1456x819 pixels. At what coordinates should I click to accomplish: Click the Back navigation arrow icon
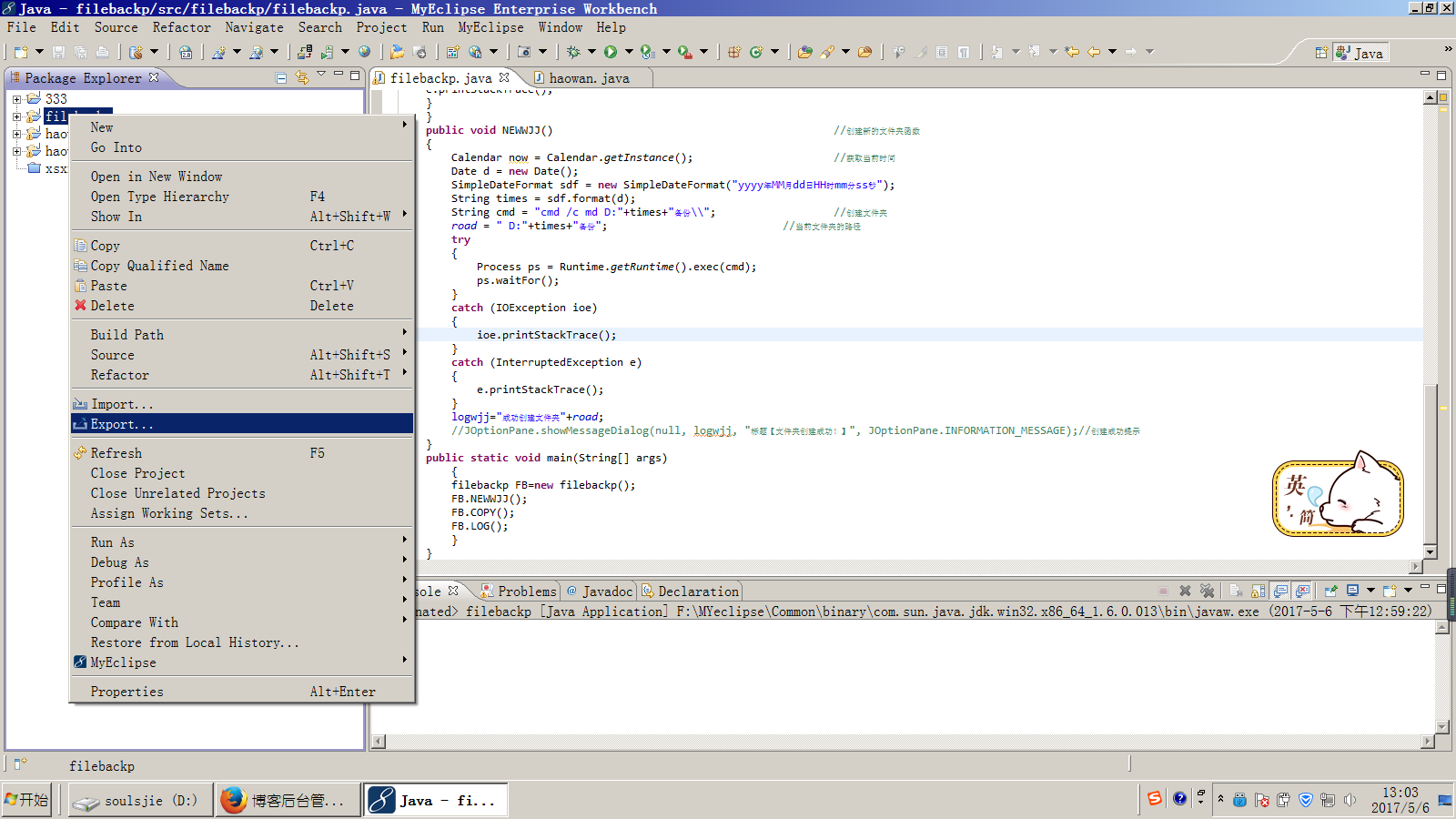pos(1094,52)
